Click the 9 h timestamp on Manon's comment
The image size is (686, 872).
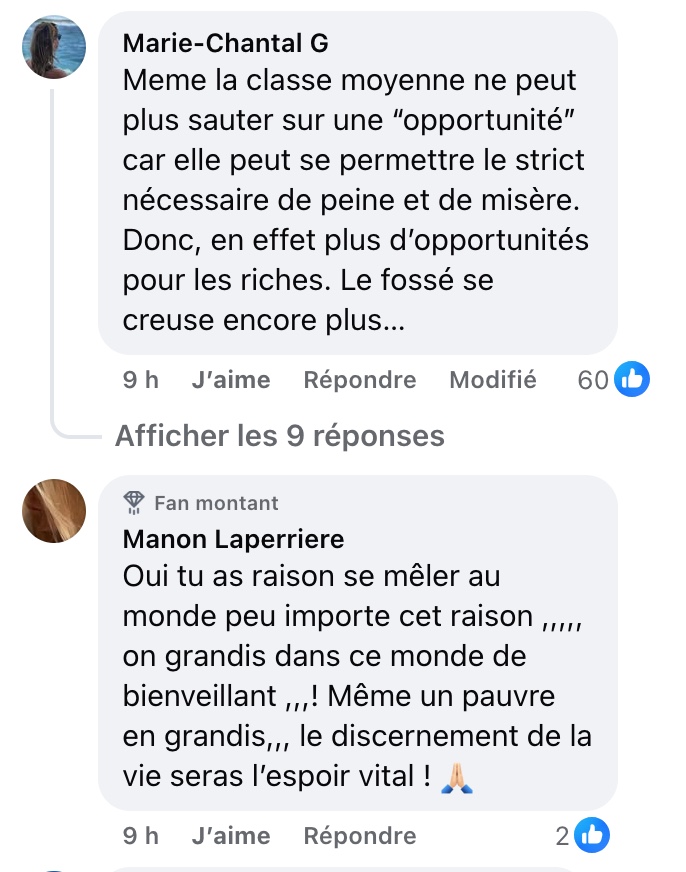(x=141, y=835)
